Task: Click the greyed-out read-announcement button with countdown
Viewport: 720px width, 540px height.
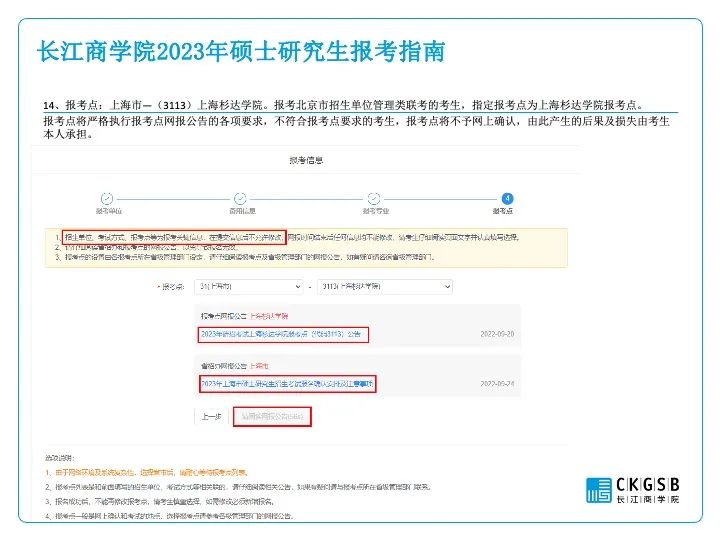Action: 272,416
